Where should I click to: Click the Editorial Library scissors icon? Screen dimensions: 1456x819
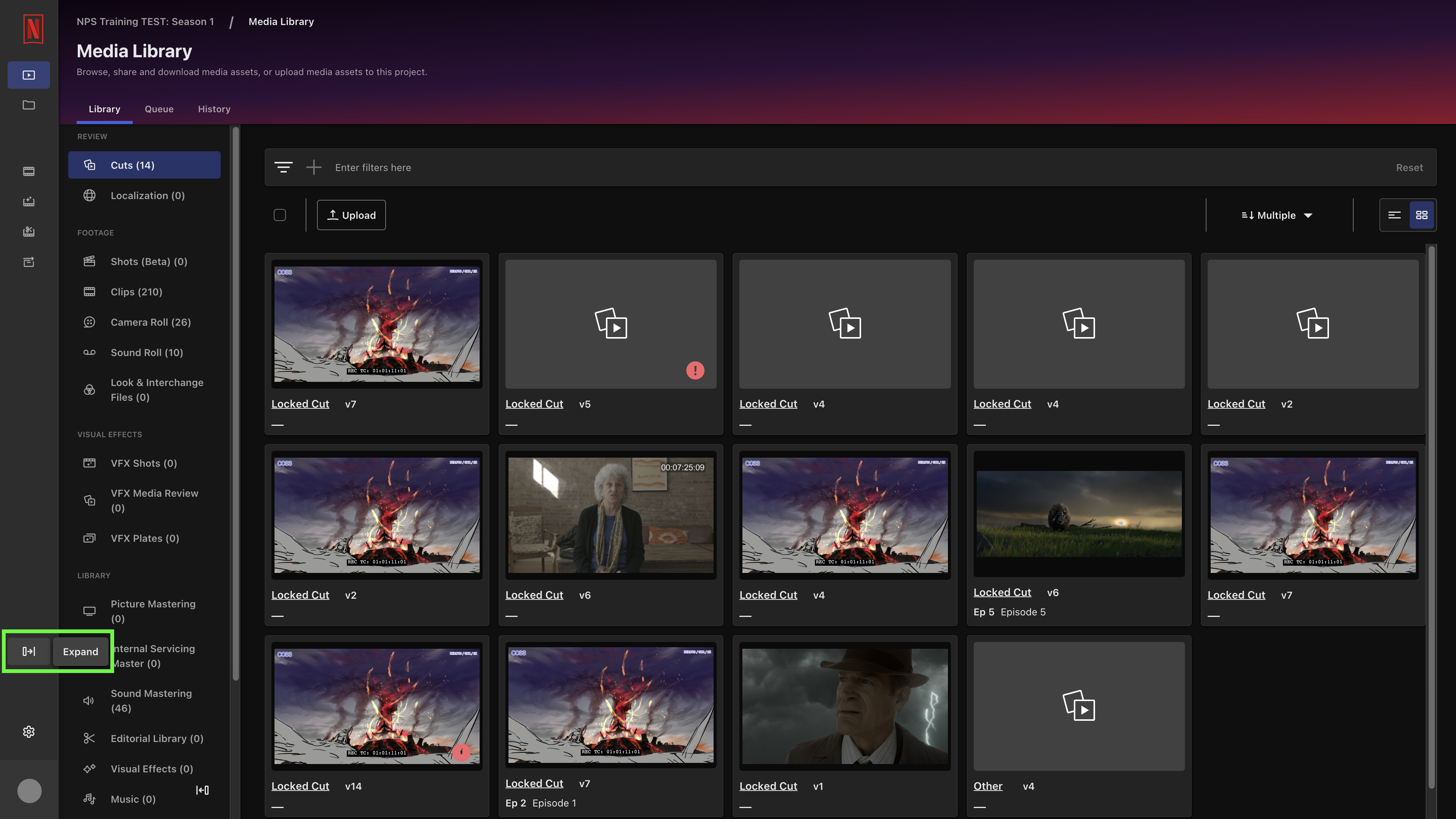(x=89, y=739)
